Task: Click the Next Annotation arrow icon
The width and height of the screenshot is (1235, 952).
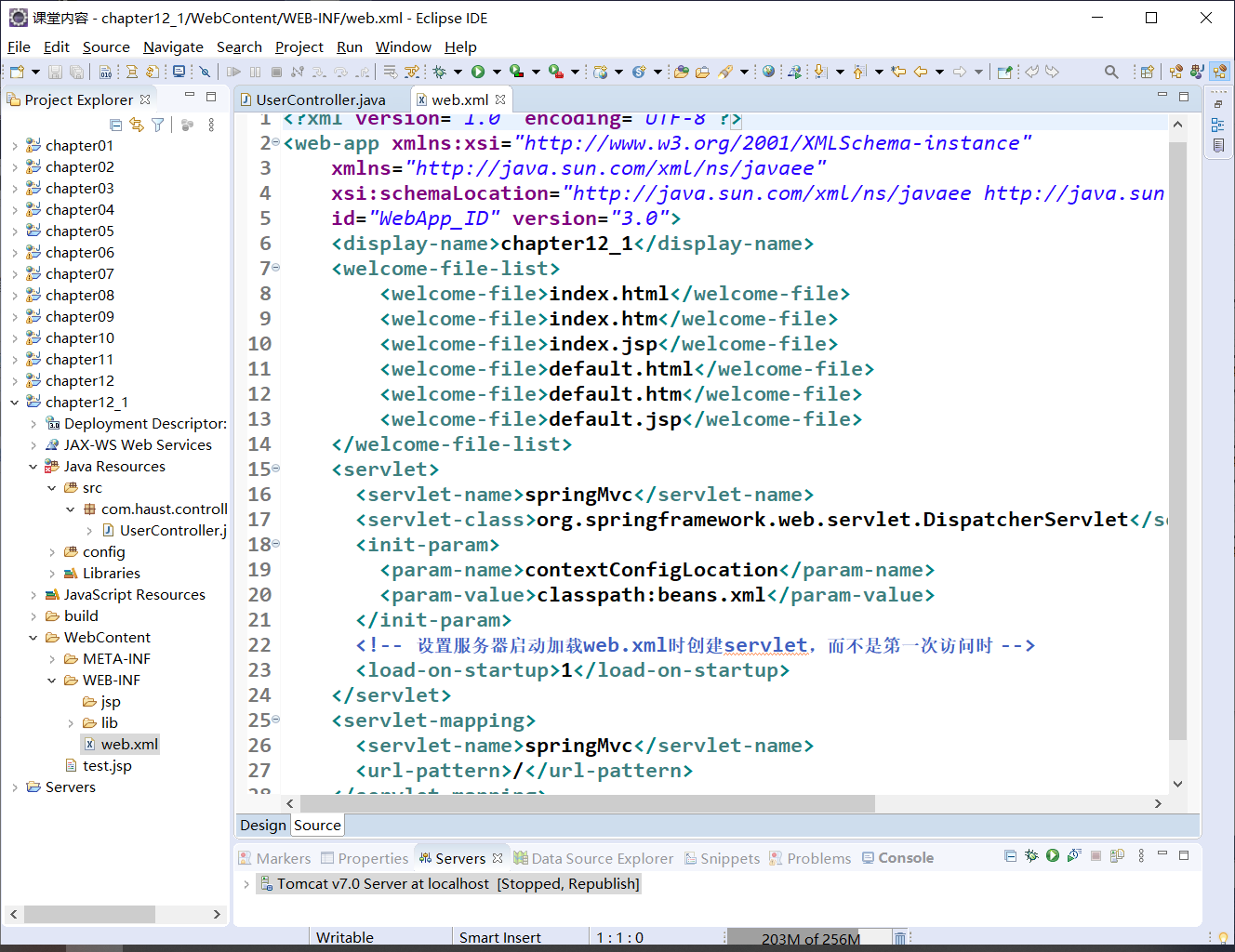Action: [x=819, y=72]
